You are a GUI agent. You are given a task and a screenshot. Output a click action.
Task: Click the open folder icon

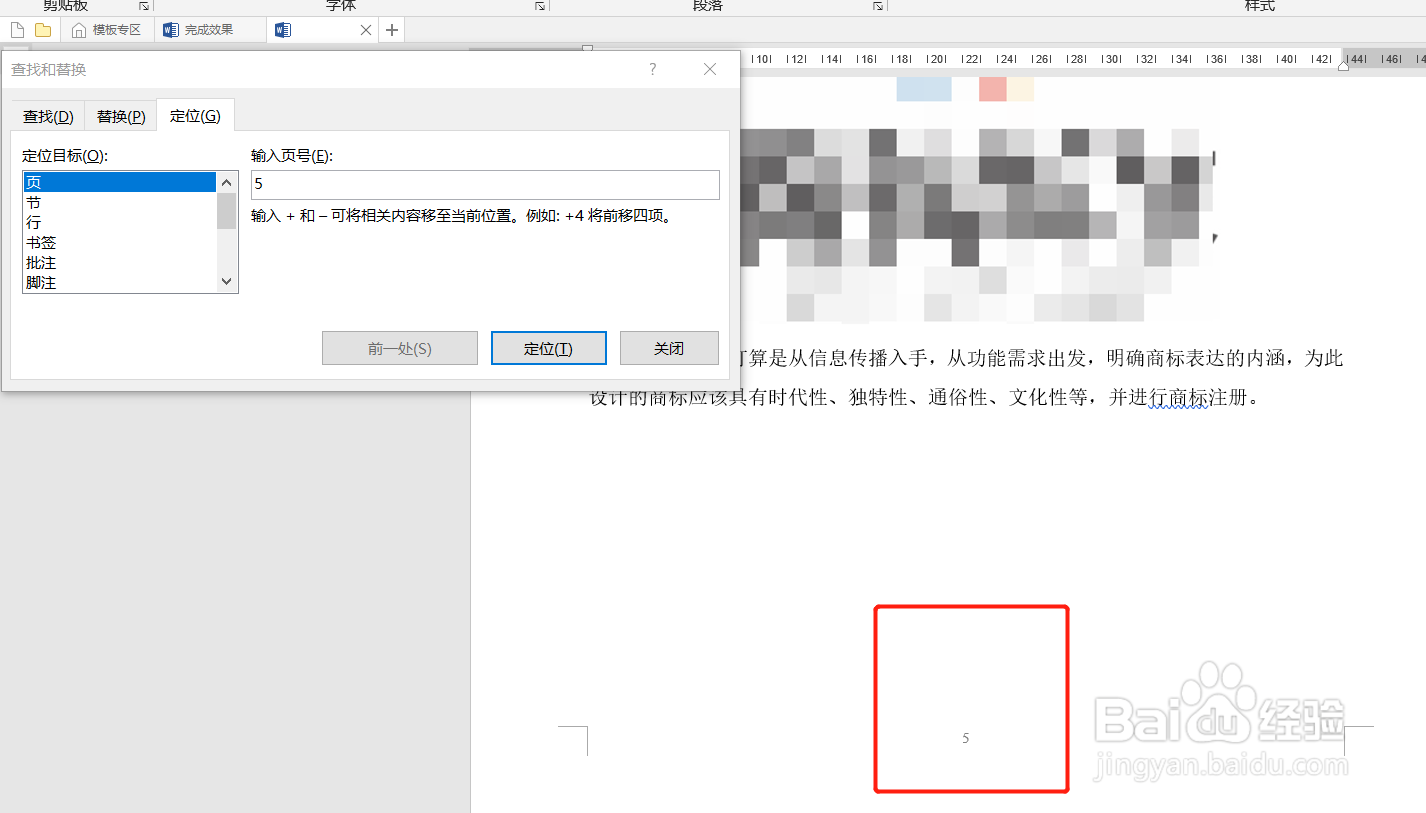[x=42, y=29]
